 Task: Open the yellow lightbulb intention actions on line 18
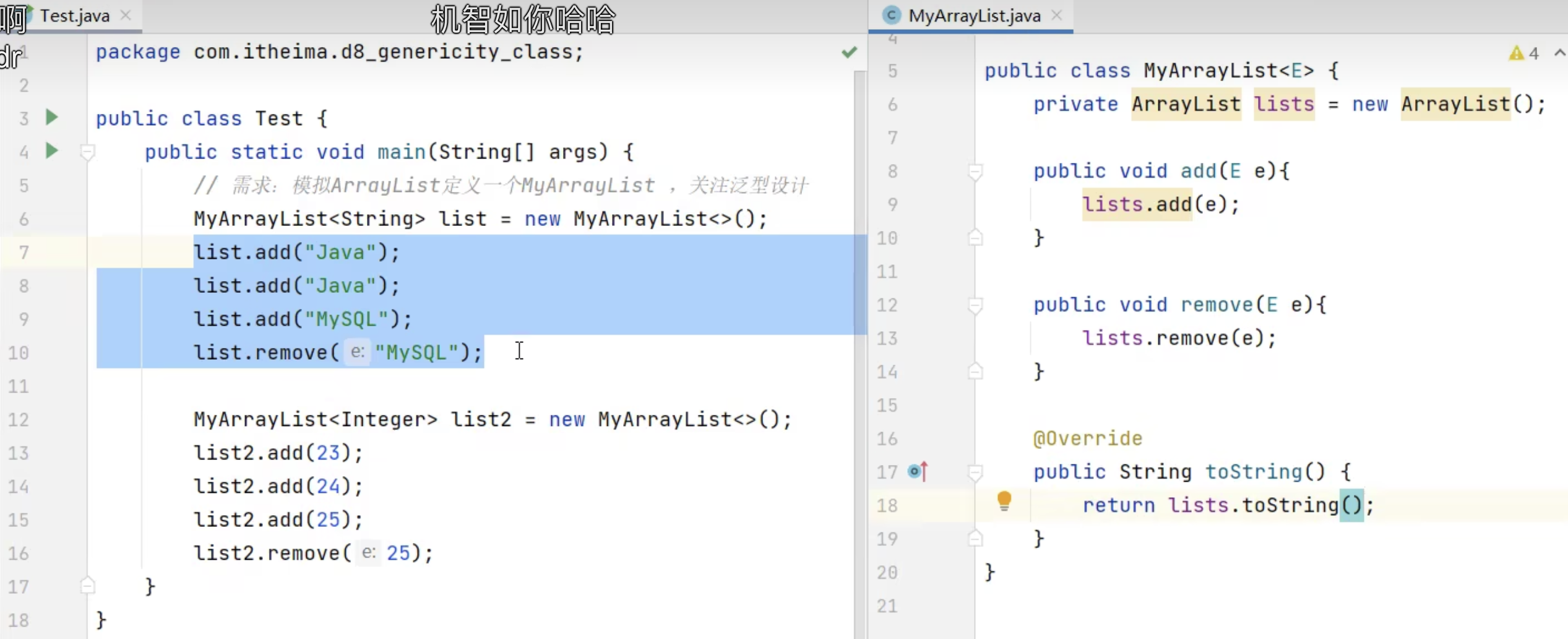1004,501
